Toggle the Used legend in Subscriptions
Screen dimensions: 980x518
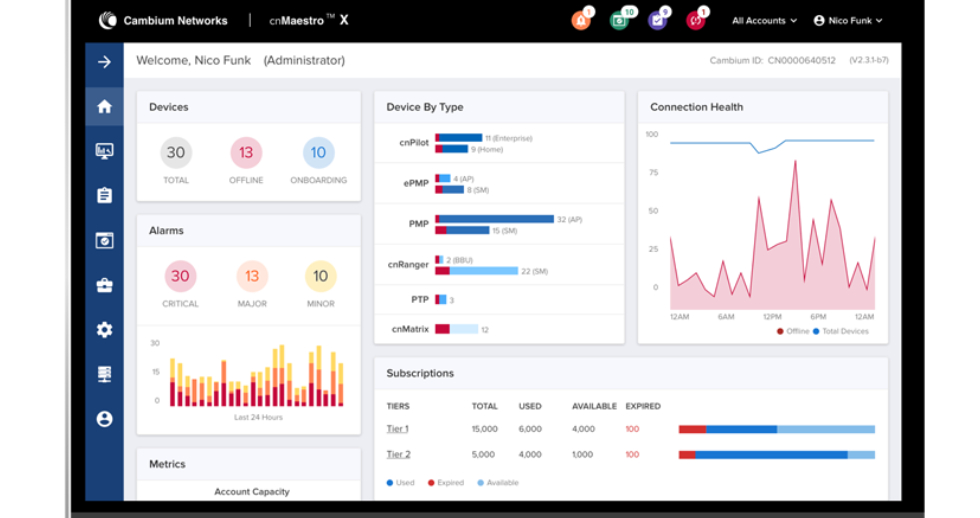[401, 482]
